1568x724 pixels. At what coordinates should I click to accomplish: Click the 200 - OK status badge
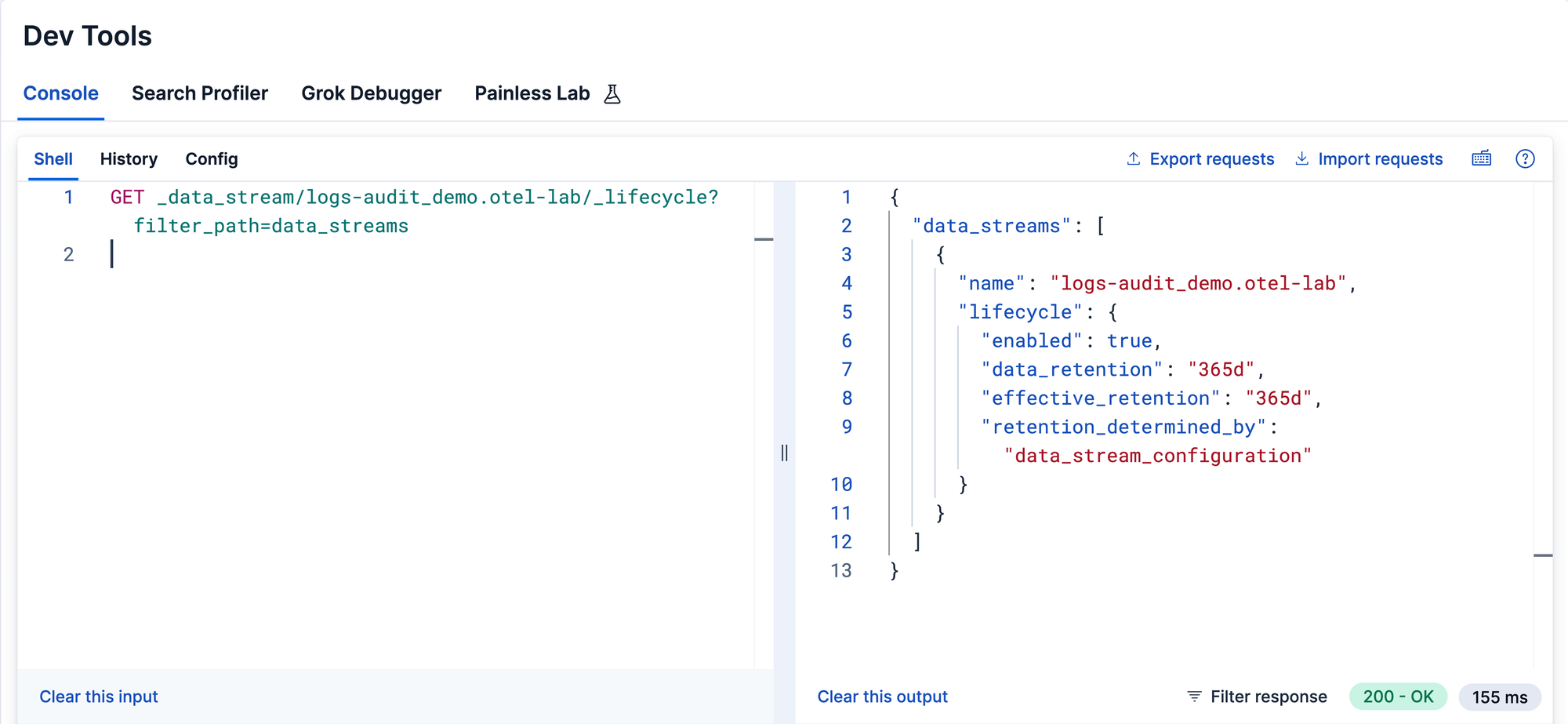coord(1398,697)
